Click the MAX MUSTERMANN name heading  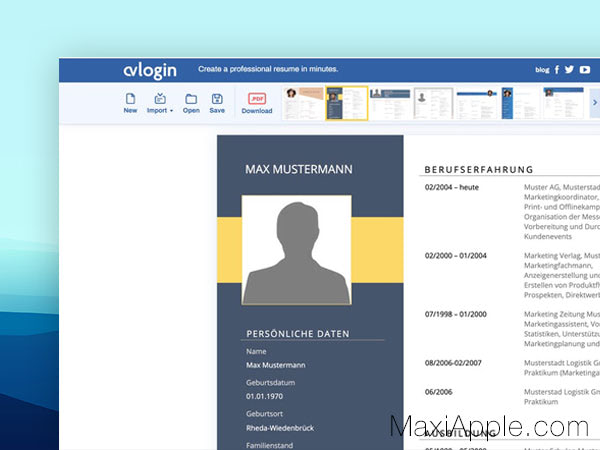pos(299,169)
